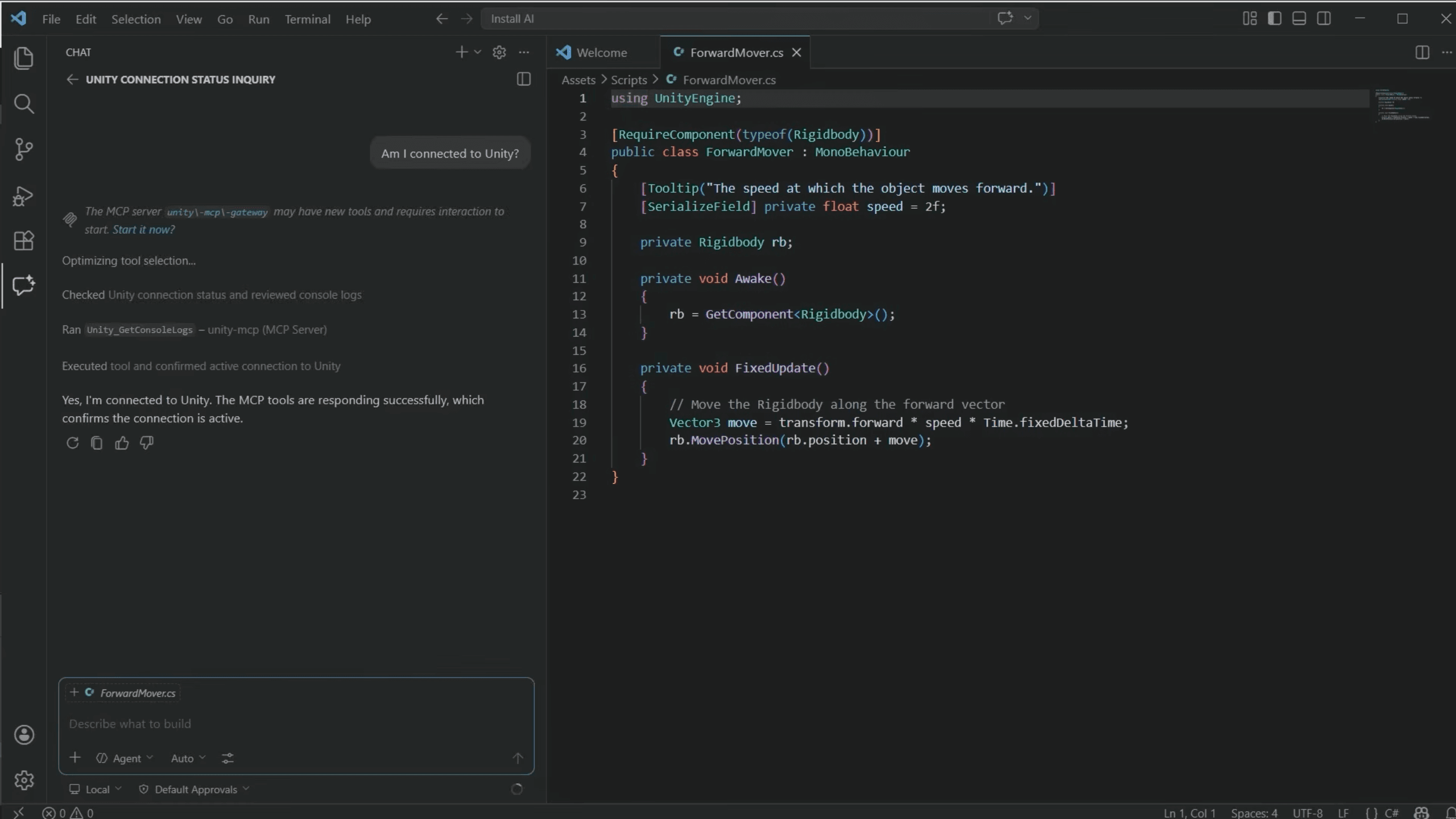Open customize layout button
1456x819 pixels.
click(x=1250, y=19)
